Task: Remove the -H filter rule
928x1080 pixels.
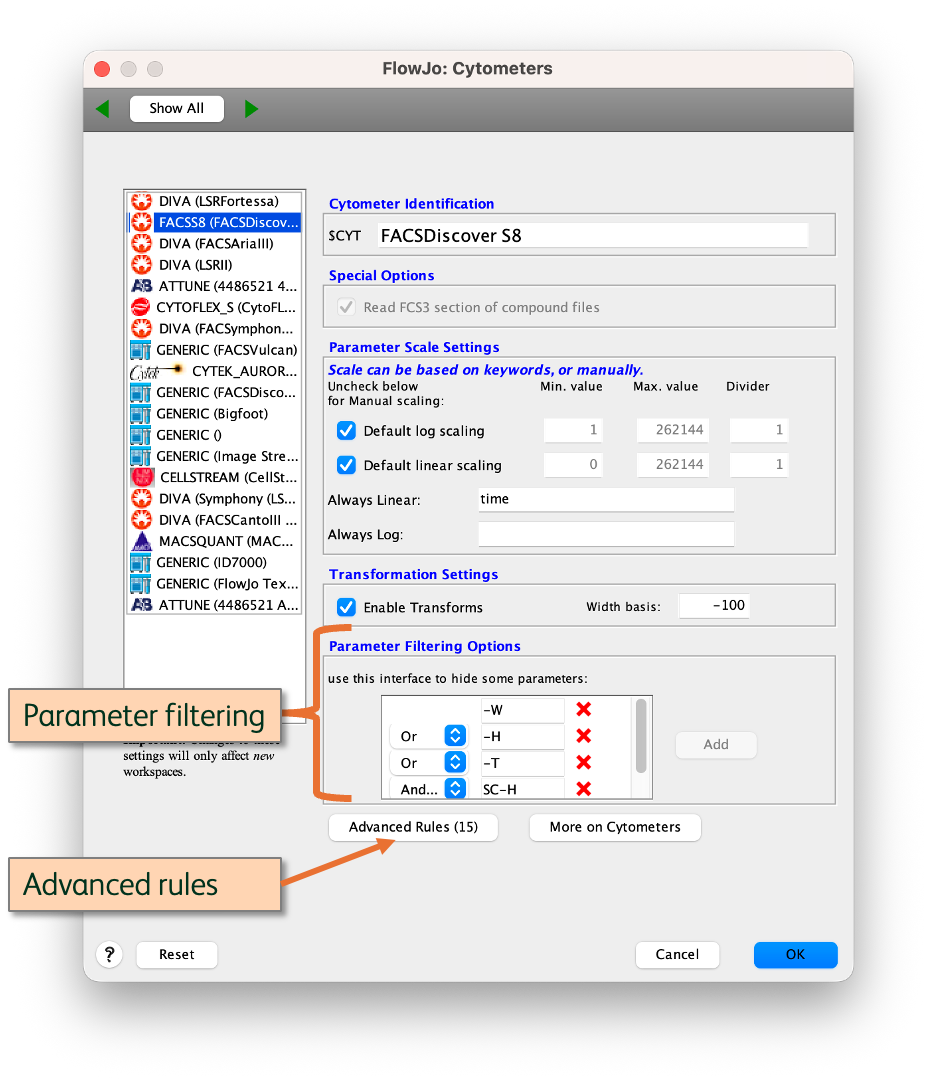Action: click(x=584, y=736)
